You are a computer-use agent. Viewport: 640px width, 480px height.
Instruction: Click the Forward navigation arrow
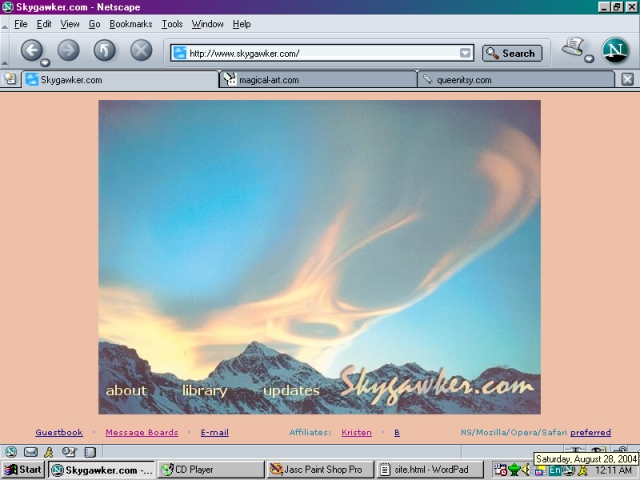(x=68, y=50)
